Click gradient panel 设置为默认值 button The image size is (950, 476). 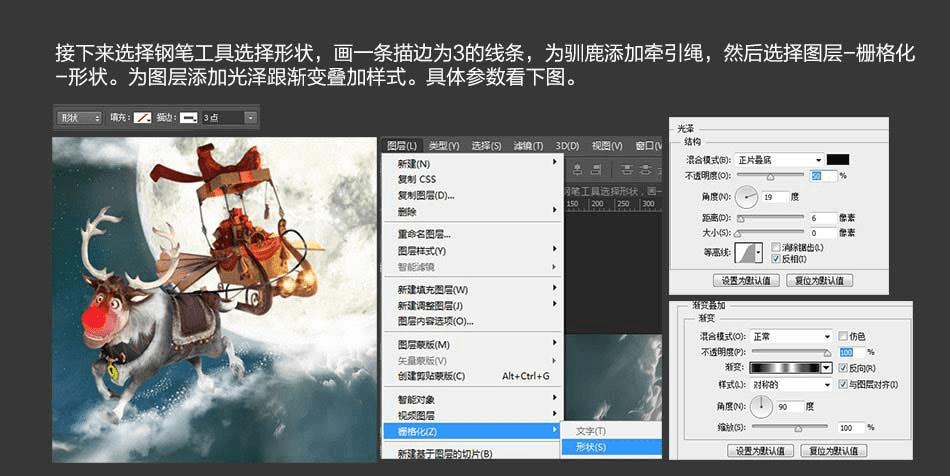click(760, 451)
